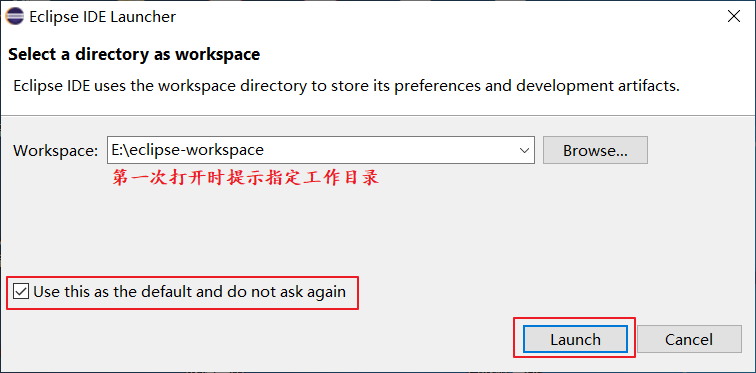756x373 pixels.
Task: Click the 'Select a directory as workspace' heading
Action: (x=134, y=54)
